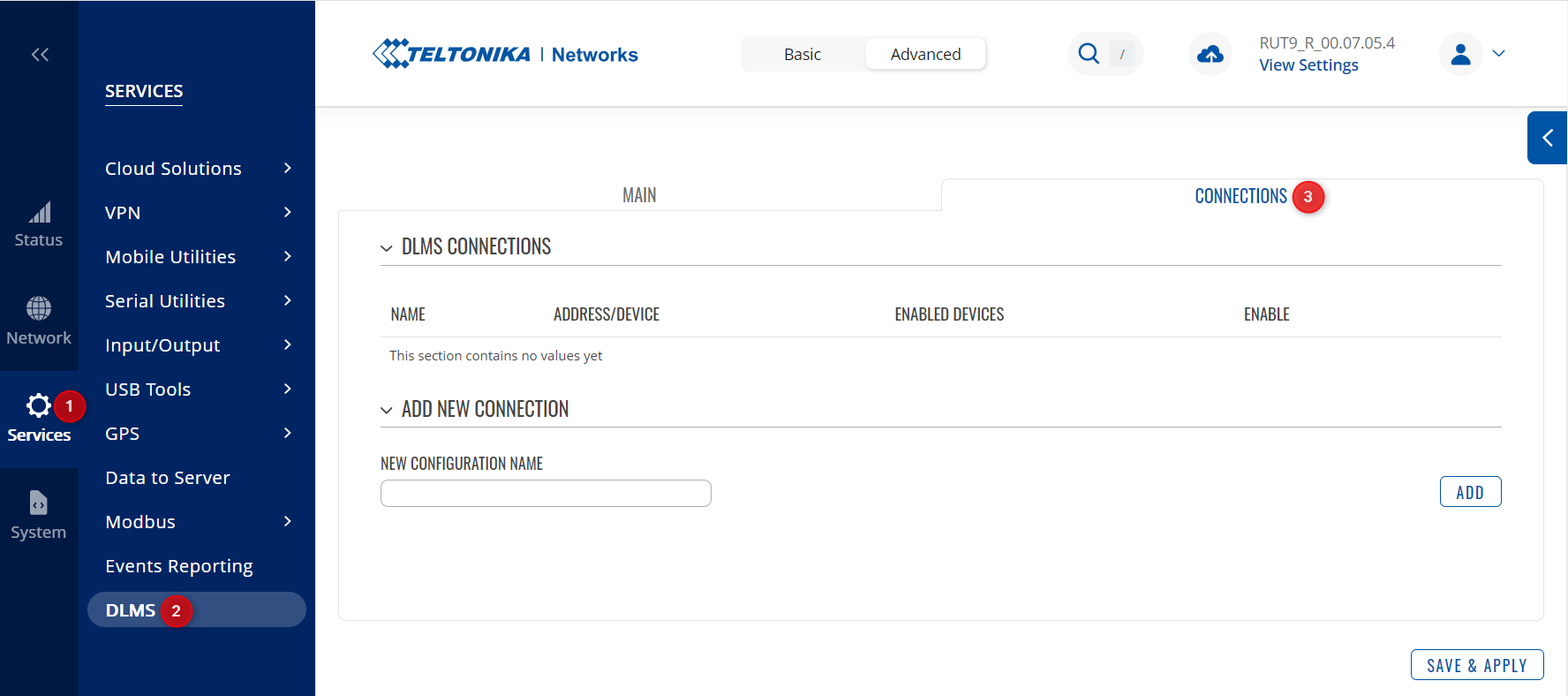Select the CONNECTIONS tab
Screen dimensions: 1568x696
[x=1240, y=196]
